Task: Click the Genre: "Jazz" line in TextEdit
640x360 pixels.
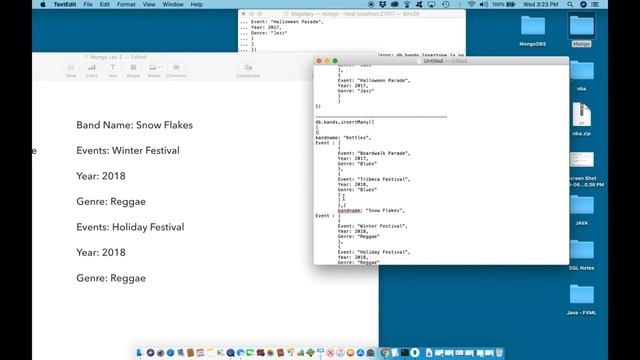Action: click(x=356, y=91)
